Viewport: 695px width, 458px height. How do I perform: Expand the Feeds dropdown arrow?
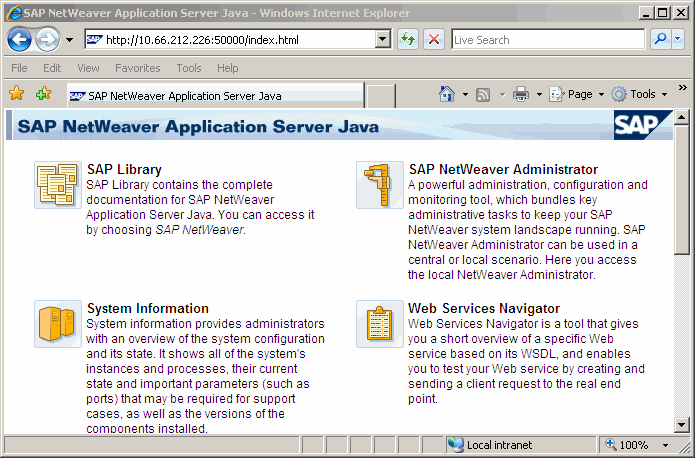coord(502,94)
